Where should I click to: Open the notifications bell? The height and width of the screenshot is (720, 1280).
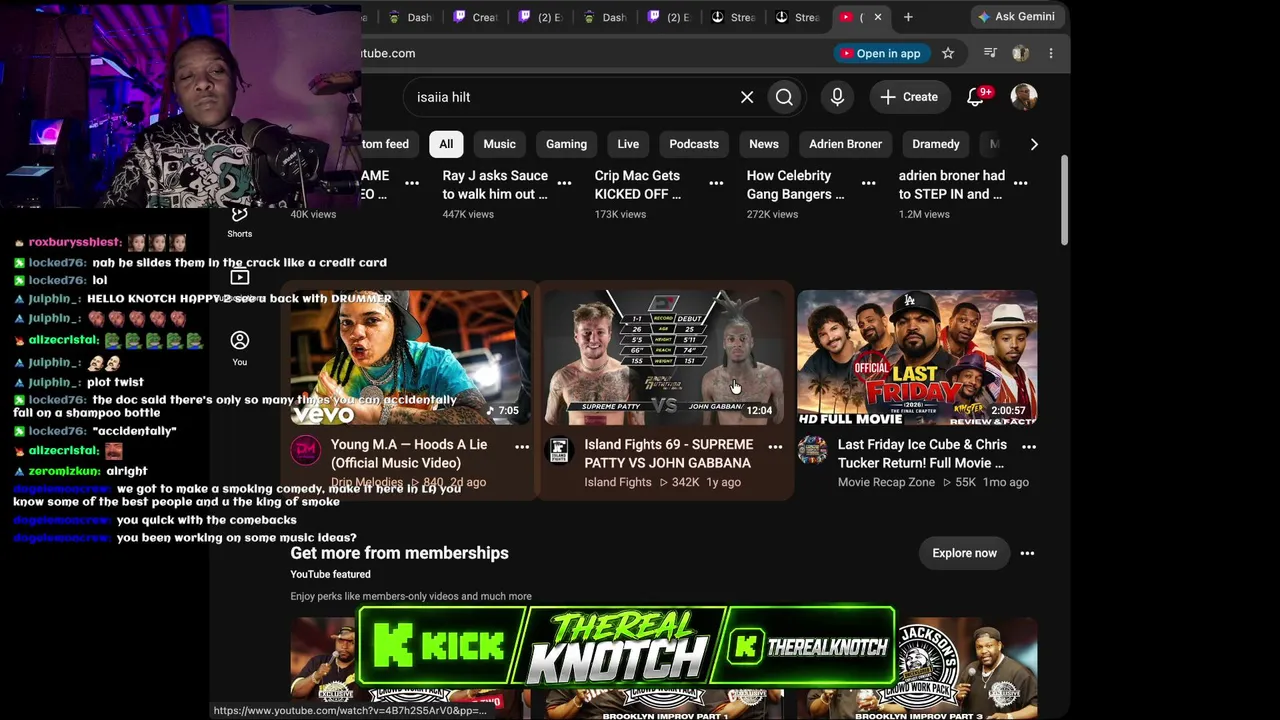[975, 97]
